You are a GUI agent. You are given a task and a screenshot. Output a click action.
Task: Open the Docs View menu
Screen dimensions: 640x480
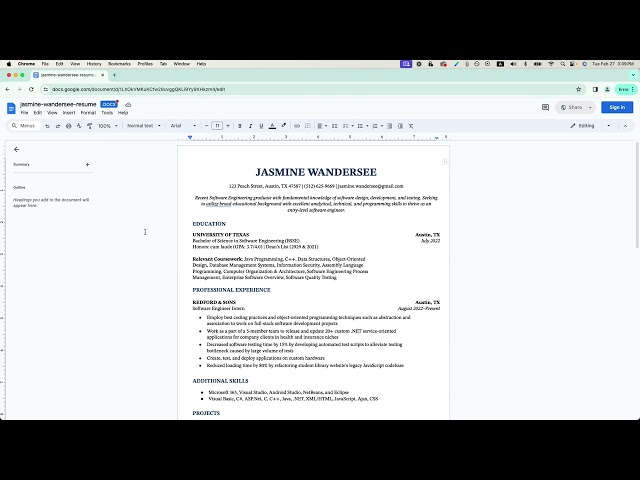point(52,113)
